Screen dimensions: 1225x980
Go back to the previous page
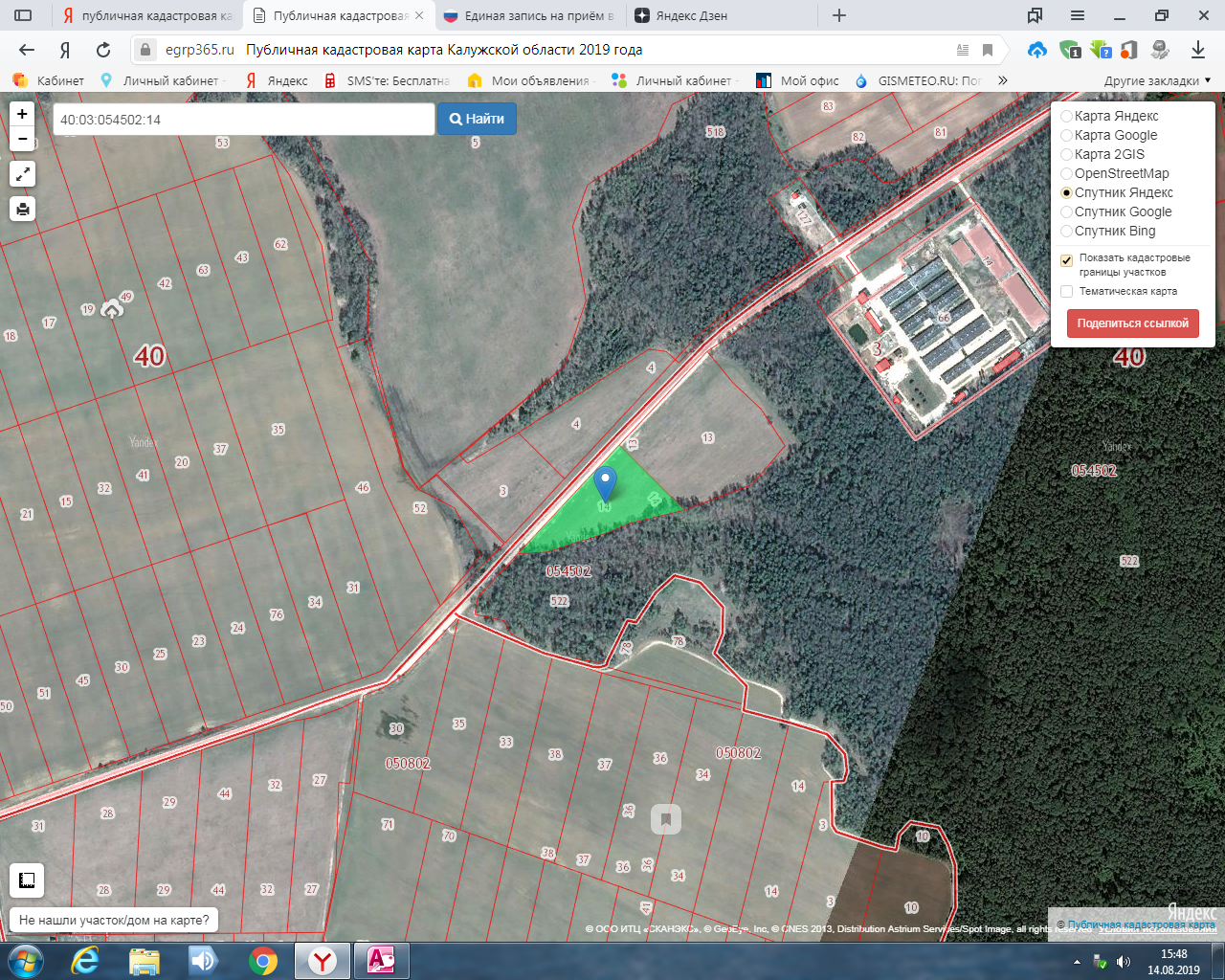point(27,50)
